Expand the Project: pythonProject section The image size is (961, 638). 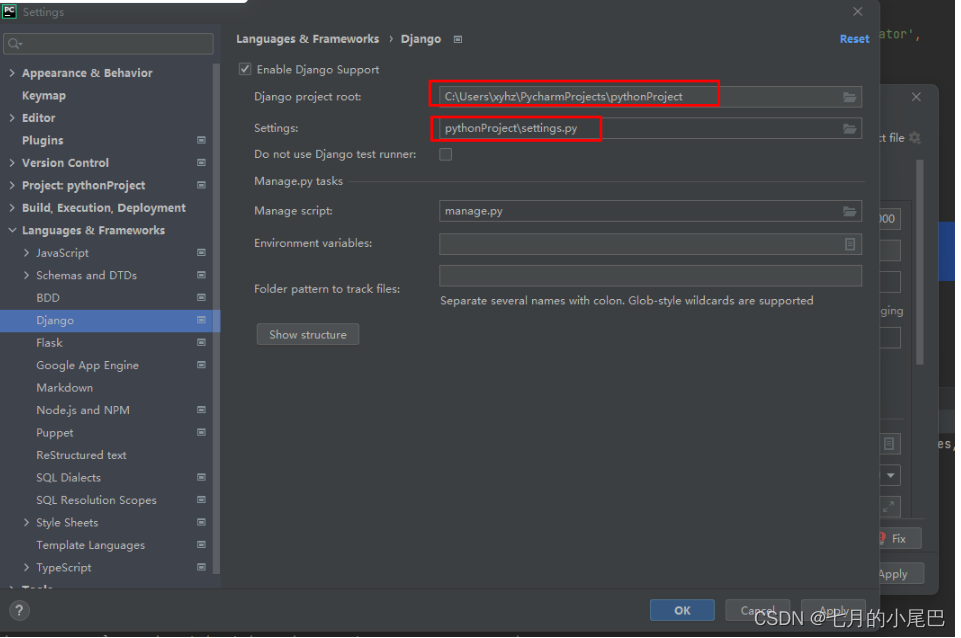pyautogui.click(x=12, y=185)
